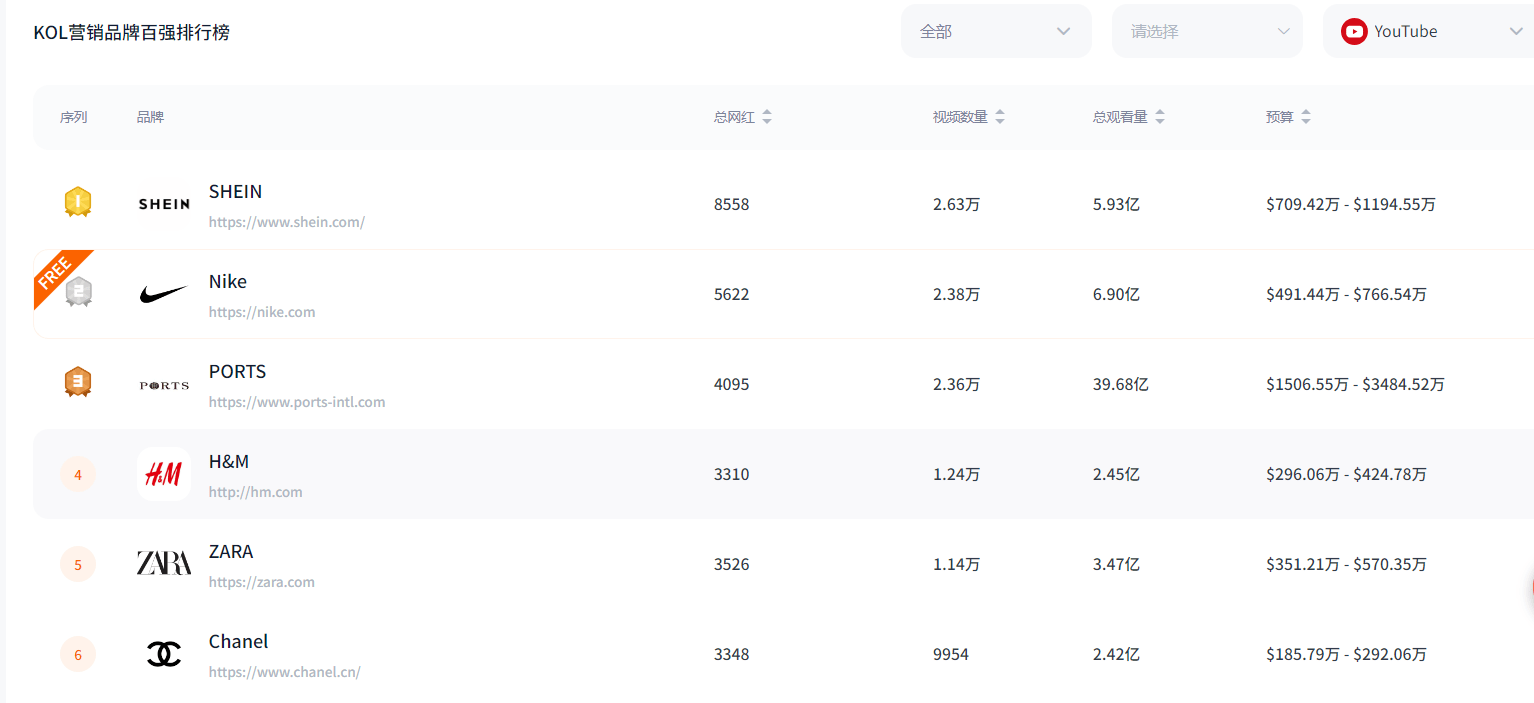Click the bronze rank 3 medal
Viewport: 1534px width, 703px height.
click(x=78, y=382)
